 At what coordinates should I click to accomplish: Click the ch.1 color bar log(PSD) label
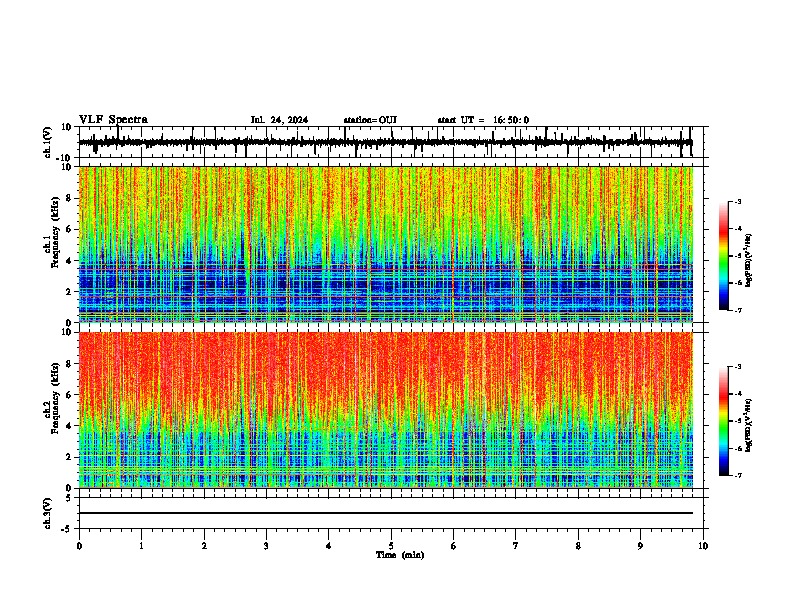[x=748, y=260]
